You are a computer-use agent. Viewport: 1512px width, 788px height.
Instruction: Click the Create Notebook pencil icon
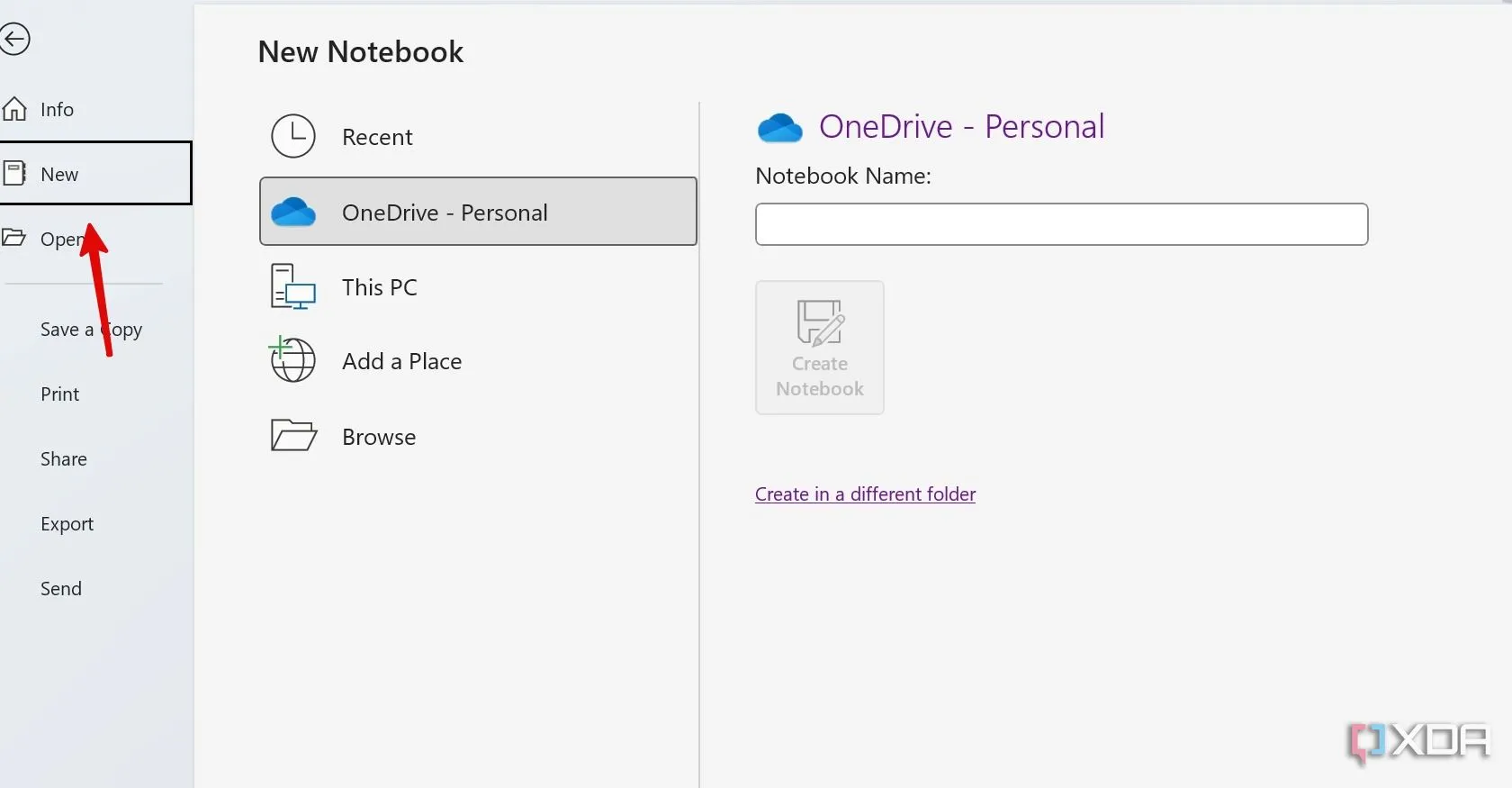[x=820, y=322]
